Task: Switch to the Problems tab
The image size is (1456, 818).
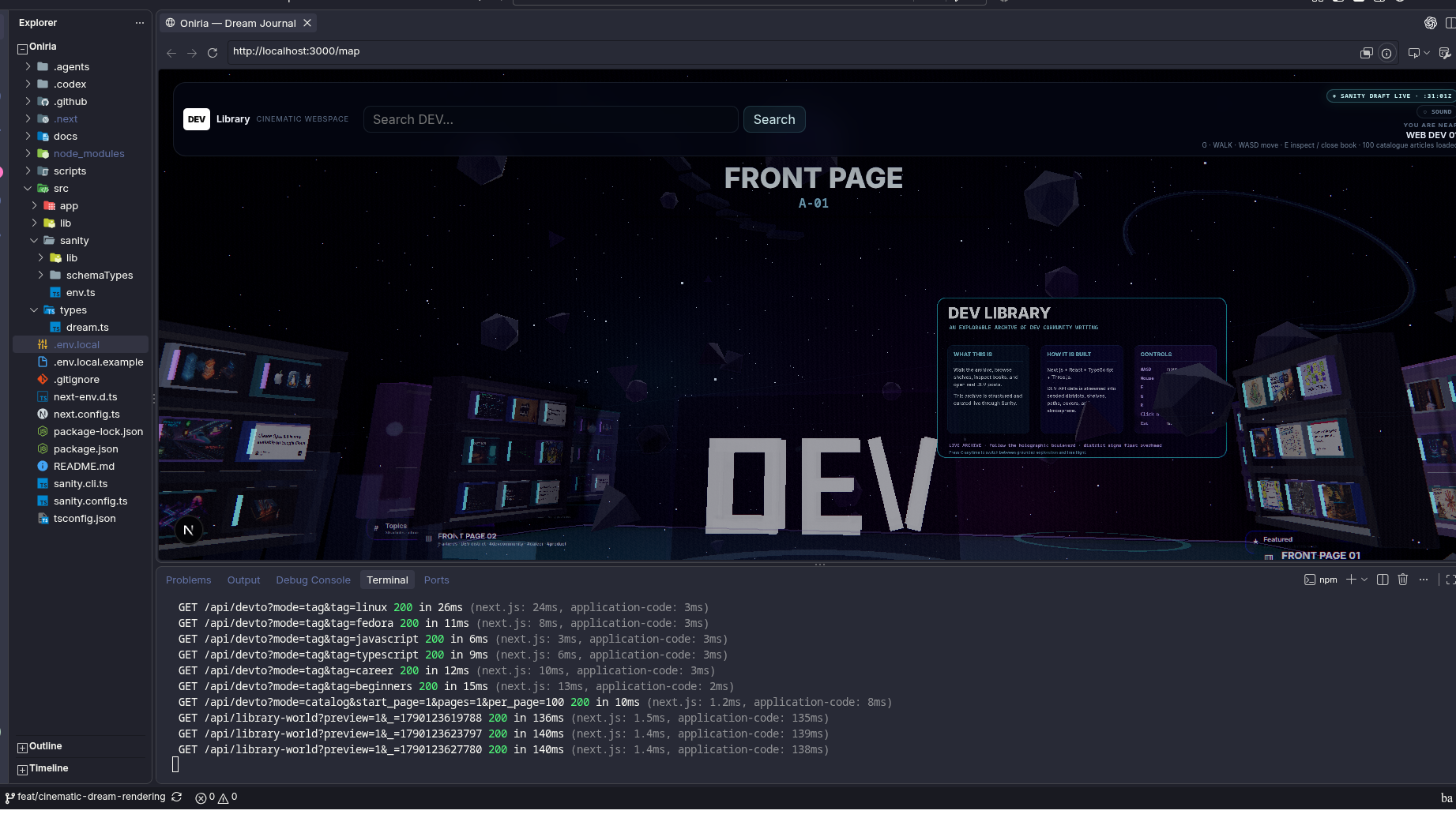Action: pos(189,580)
